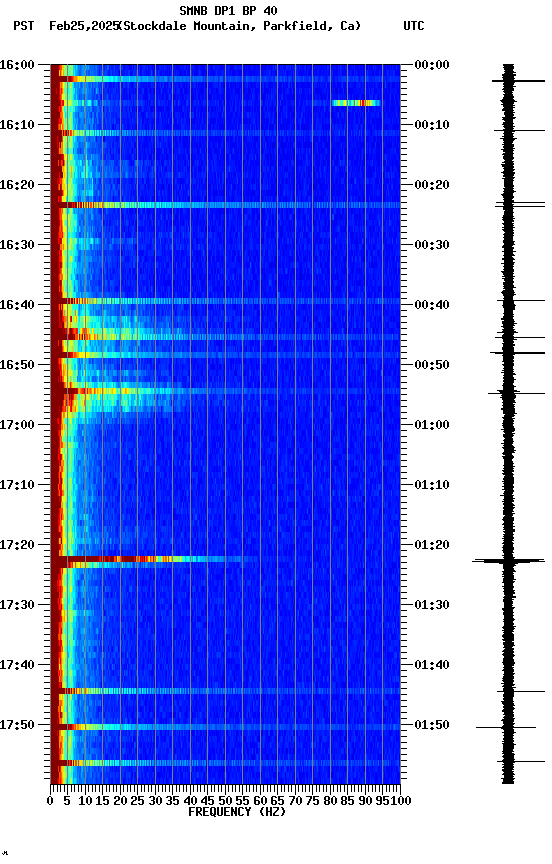Screen dimensions: 552x864
Task: Click the 00:10 UTC time label
Action: (432, 125)
